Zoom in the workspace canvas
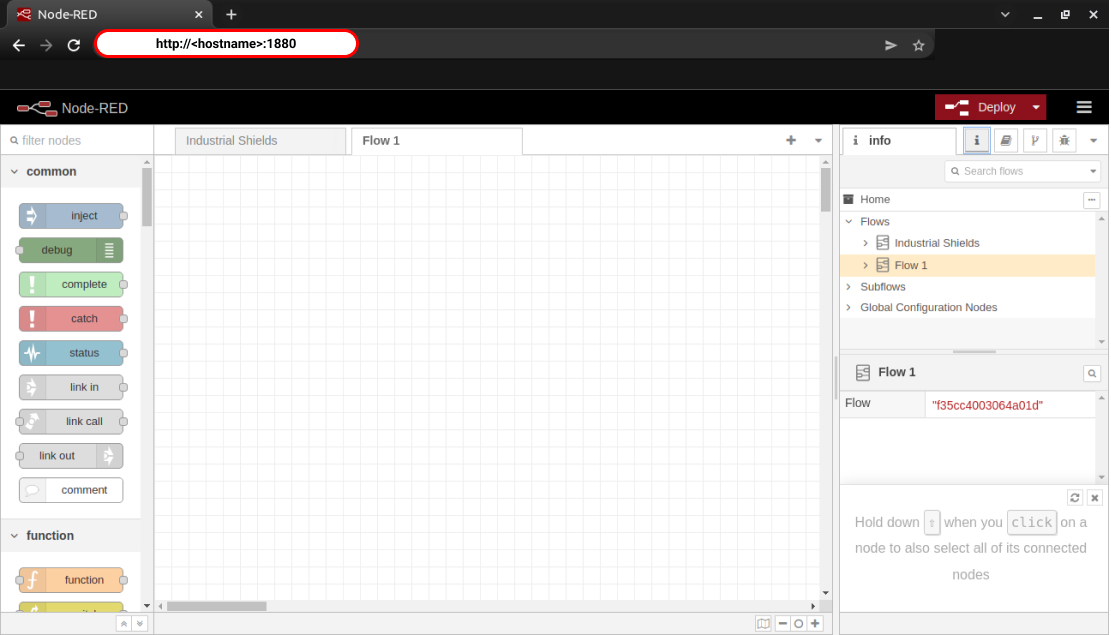 [815, 624]
